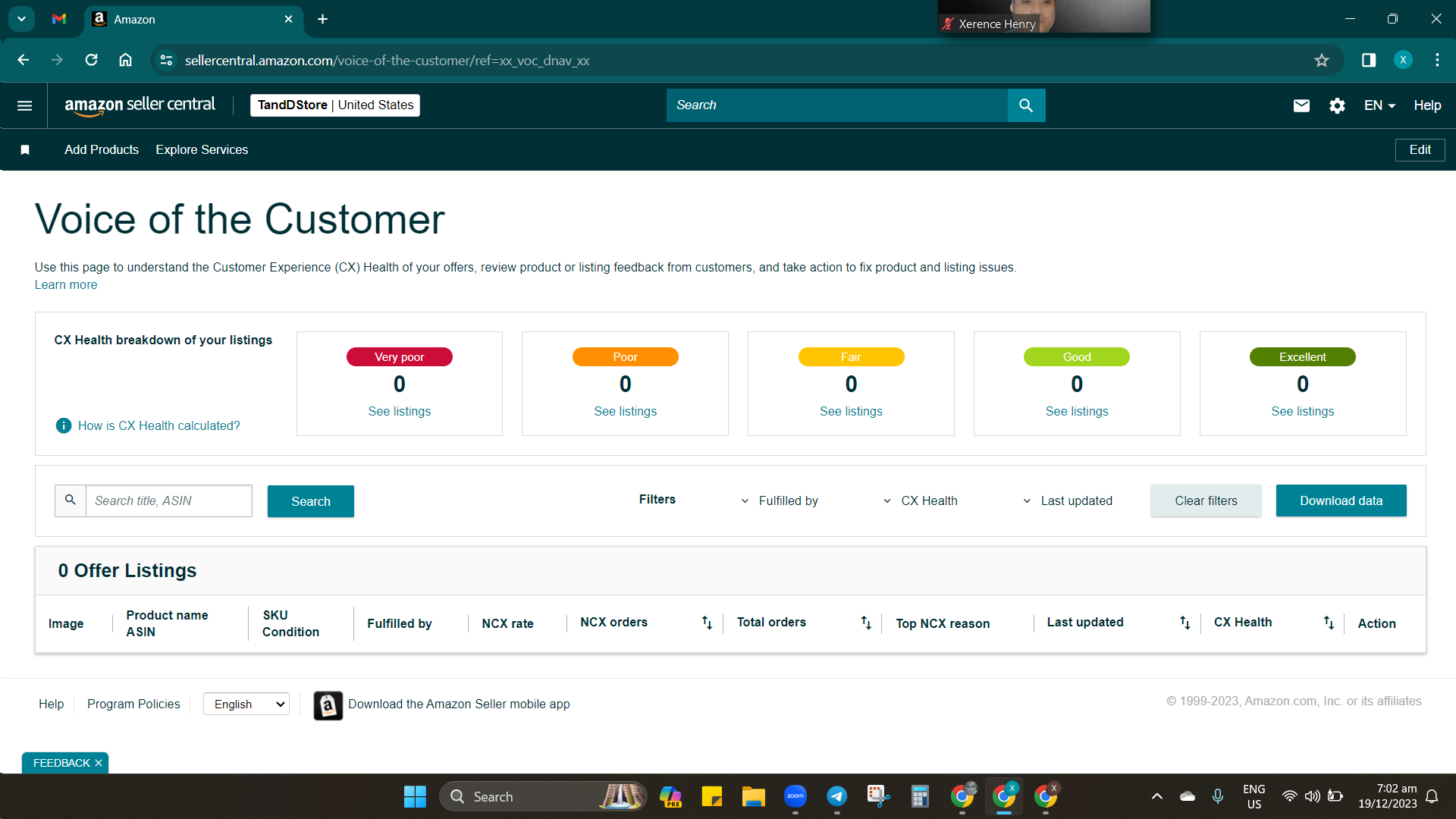Click the Edit button in navigation bar

coord(1420,150)
